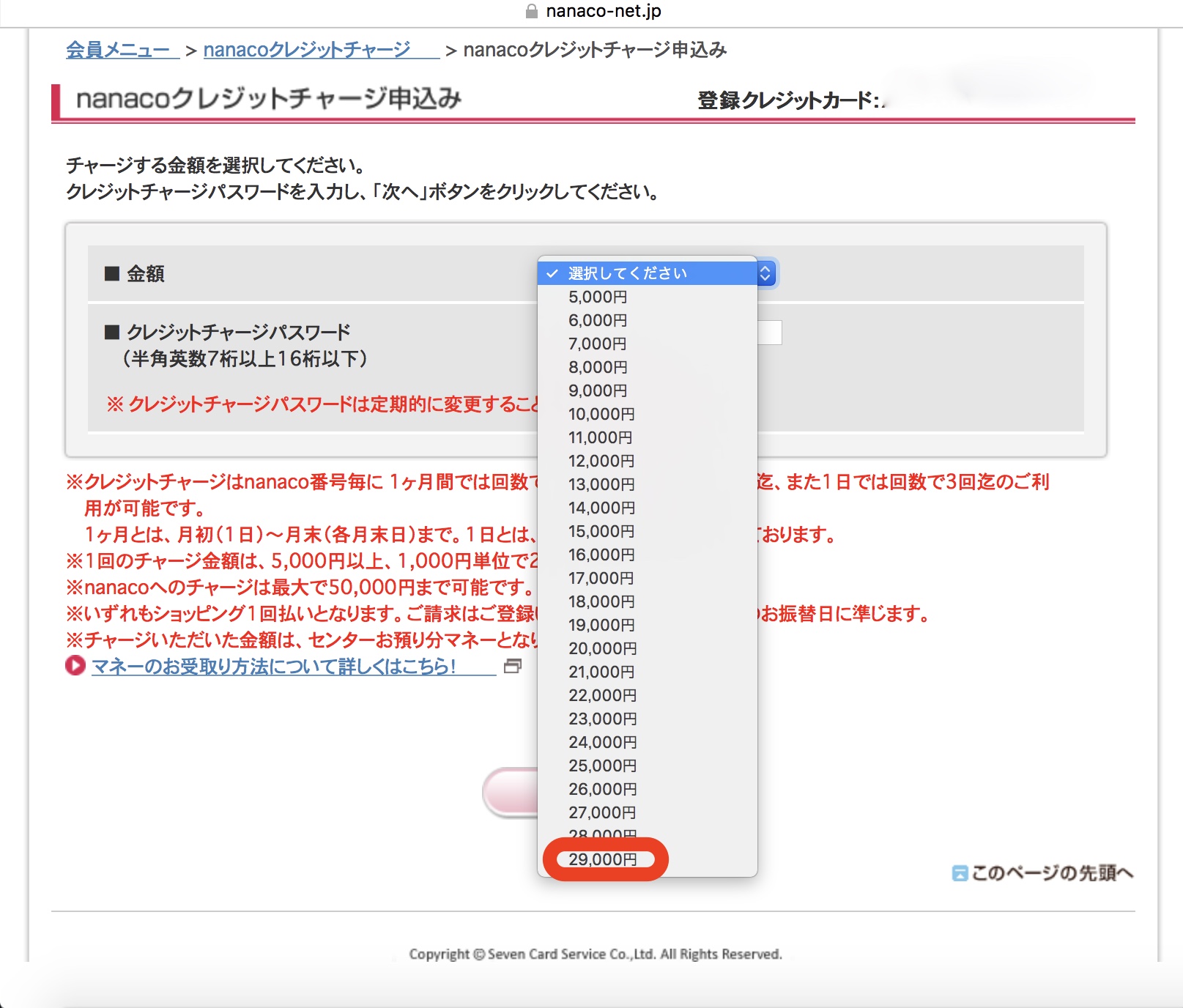
Task: Choose 10,000円 from the amount list
Action: pyautogui.click(x=648, y=414)
